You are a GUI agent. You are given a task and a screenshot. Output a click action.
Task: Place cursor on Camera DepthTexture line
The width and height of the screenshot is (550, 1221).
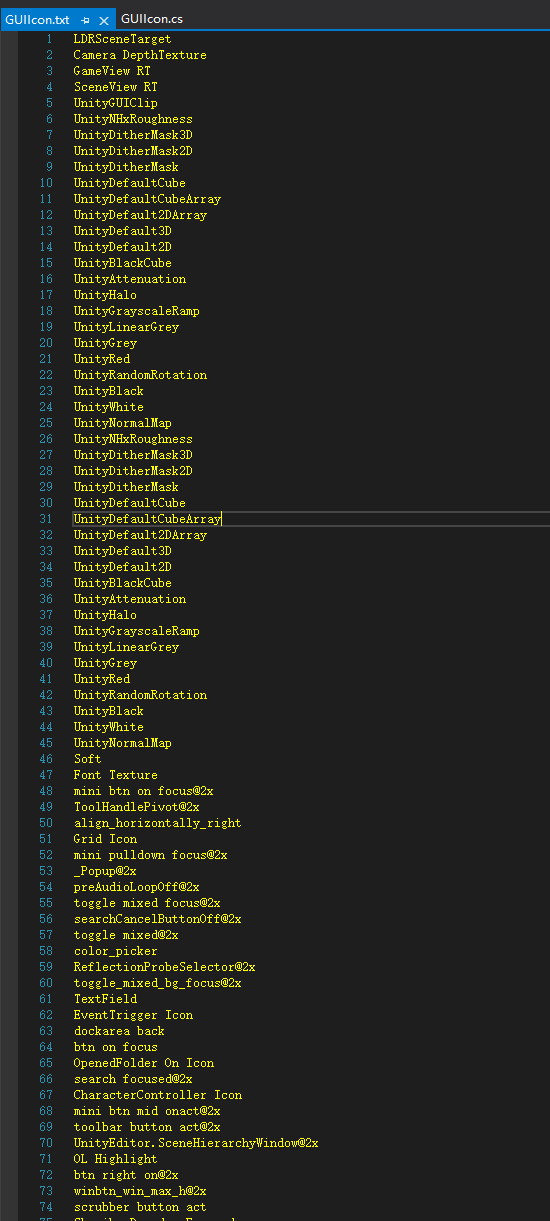[x=140, y=55]
